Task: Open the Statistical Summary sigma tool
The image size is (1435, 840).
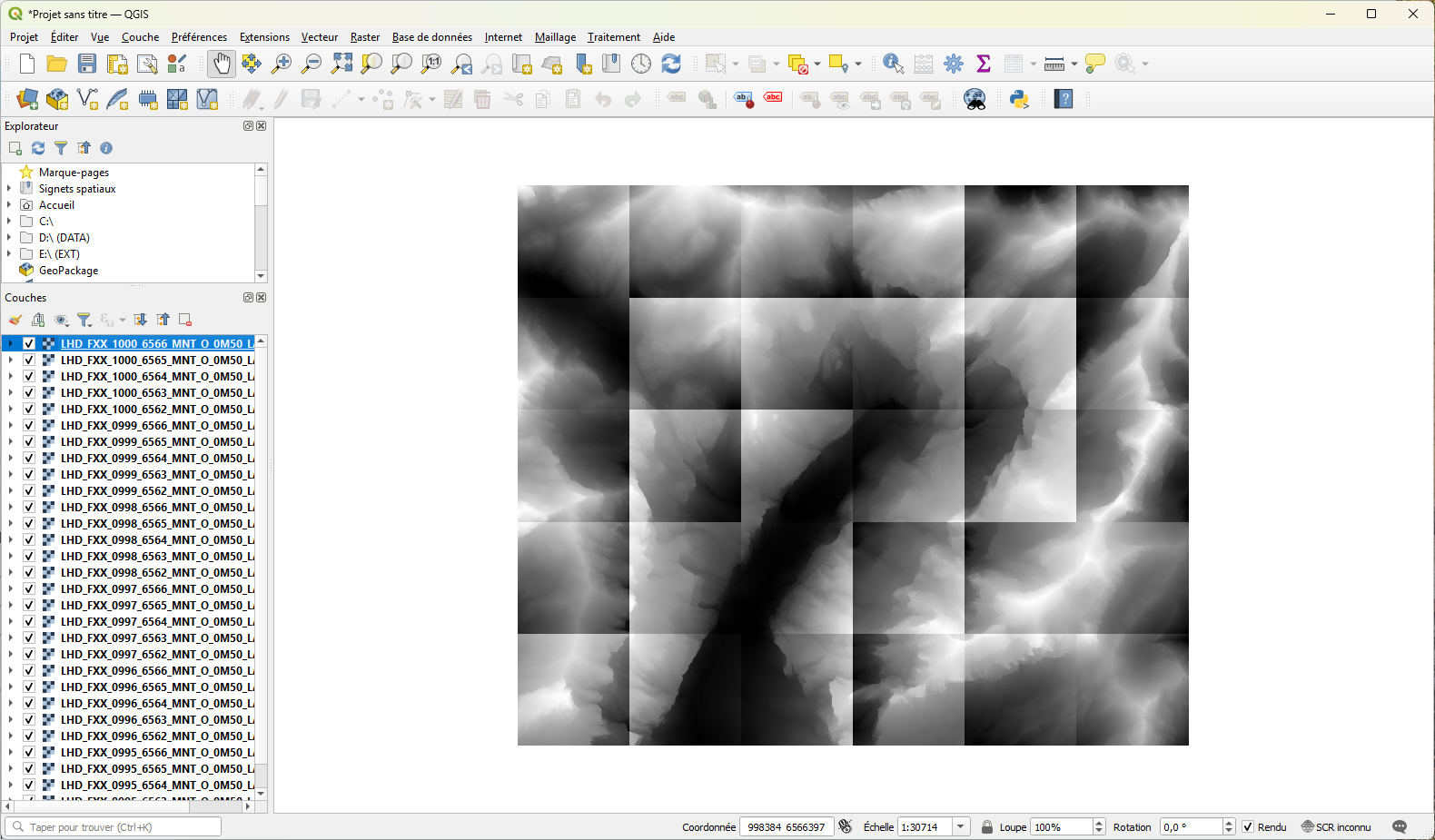Action: [984, 64]
